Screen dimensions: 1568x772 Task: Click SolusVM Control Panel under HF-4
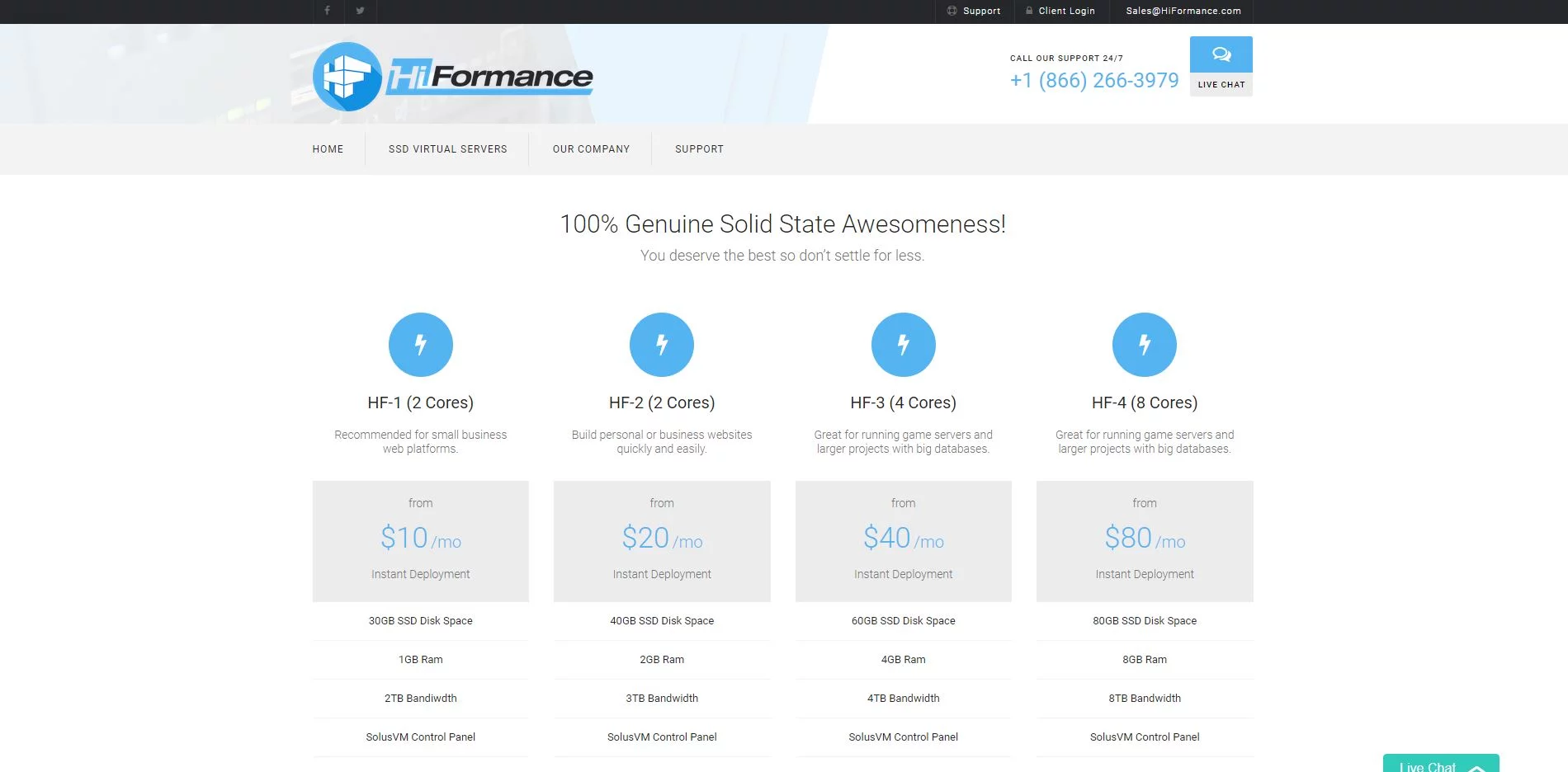1145,737
